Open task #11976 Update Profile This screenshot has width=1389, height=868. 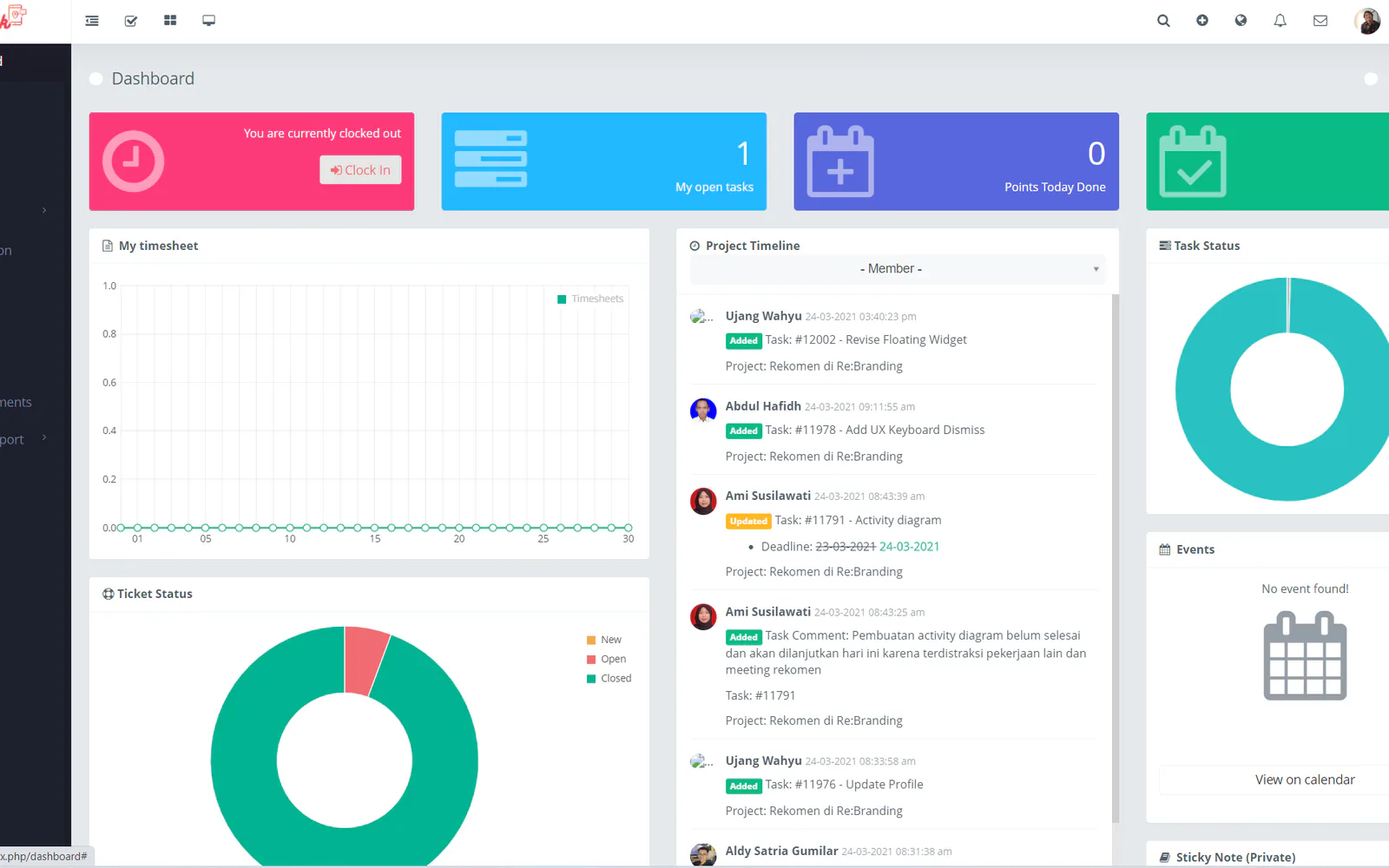844,784
